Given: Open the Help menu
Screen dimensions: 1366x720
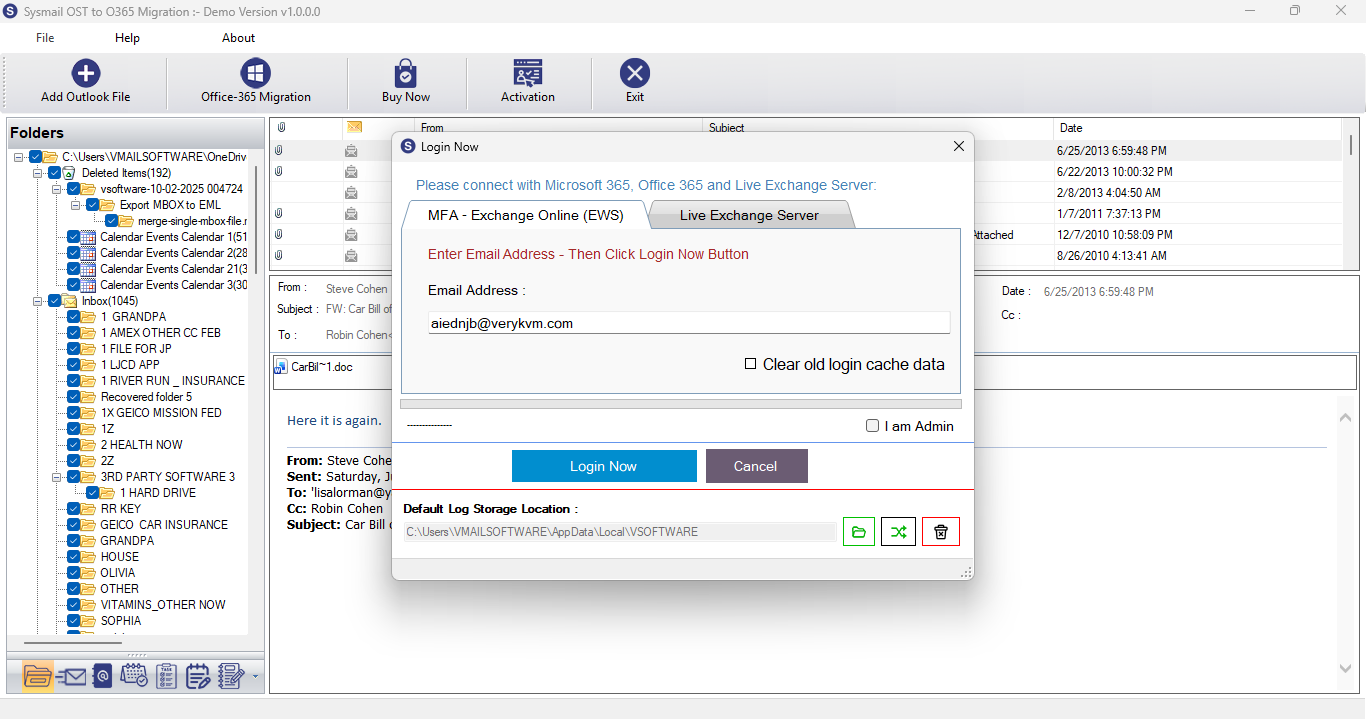Looking at the screenshot, I should pos(127,38).
